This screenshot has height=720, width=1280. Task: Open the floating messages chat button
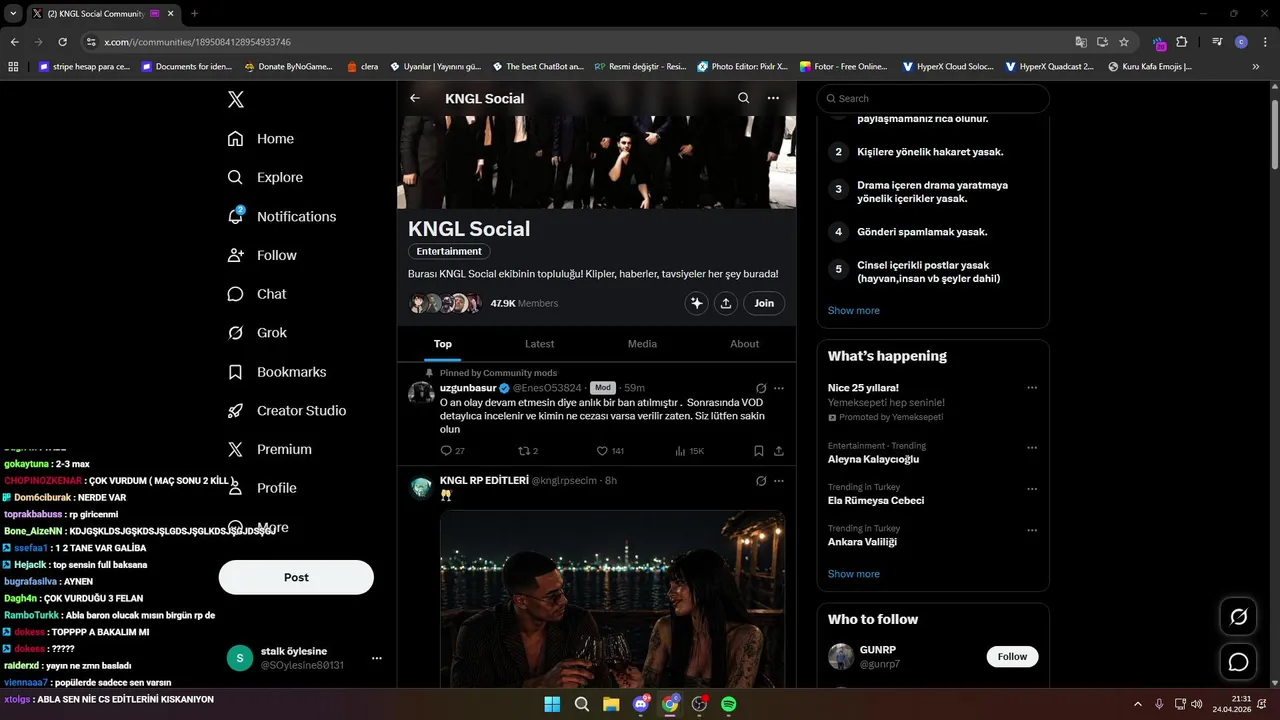1238,662
